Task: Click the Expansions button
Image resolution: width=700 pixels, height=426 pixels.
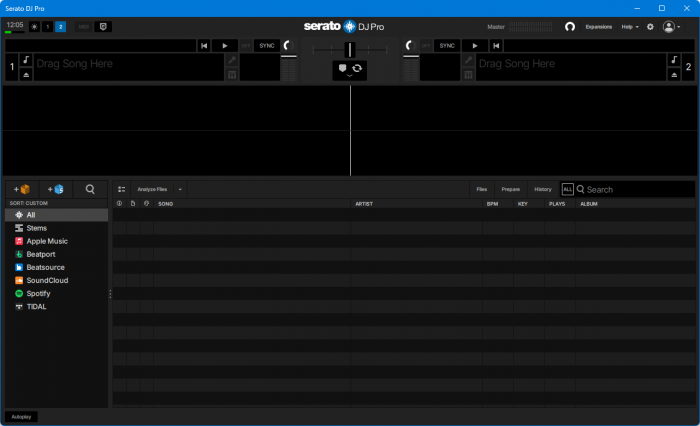Action: [598, 27]
